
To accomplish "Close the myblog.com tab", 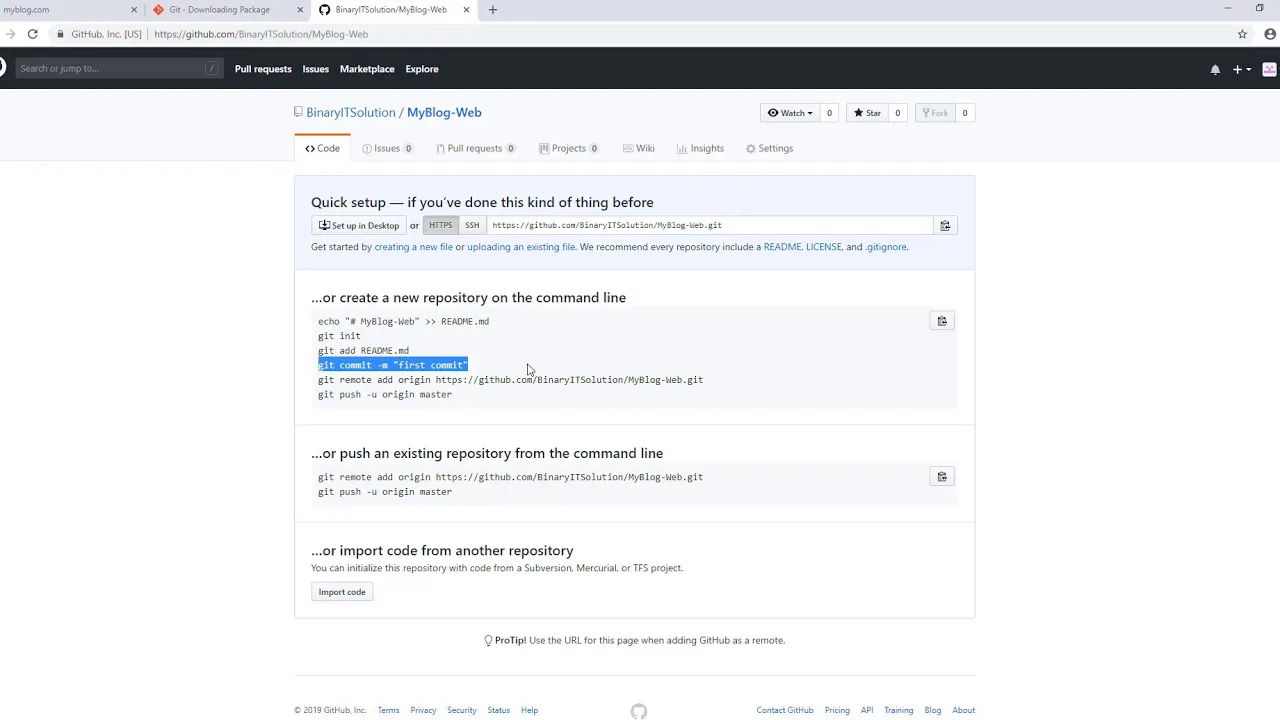I will click(134, 10).
